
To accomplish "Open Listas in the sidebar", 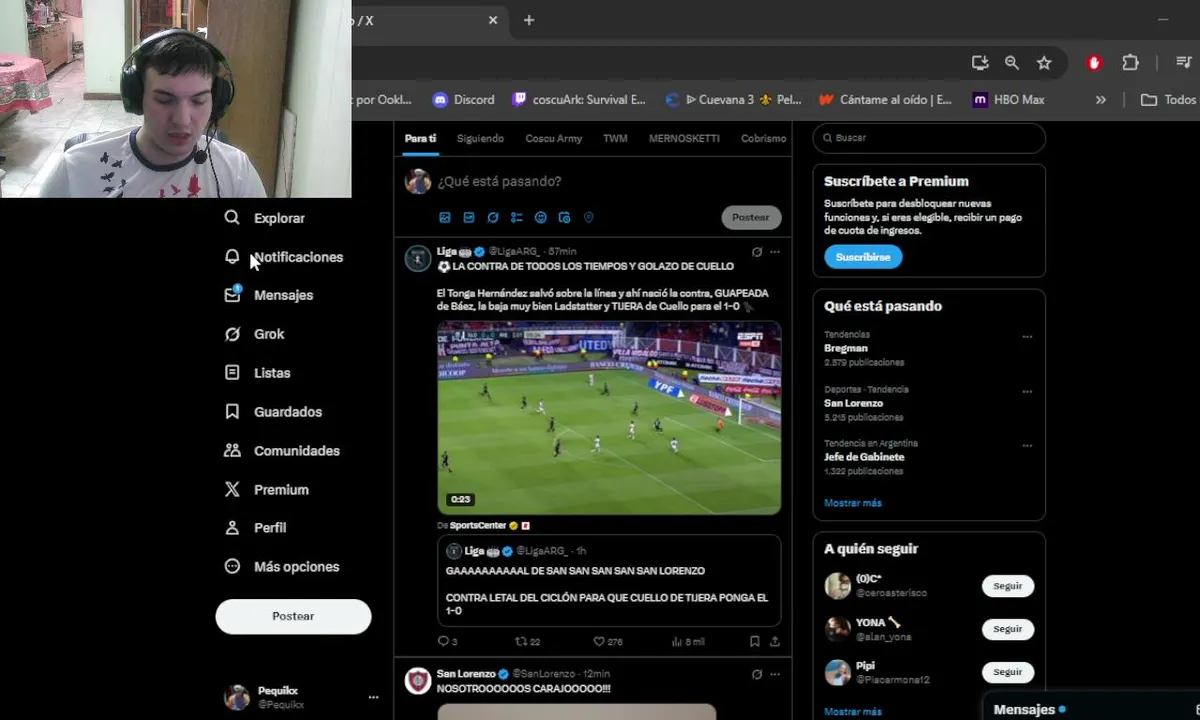I will [258, 373].
